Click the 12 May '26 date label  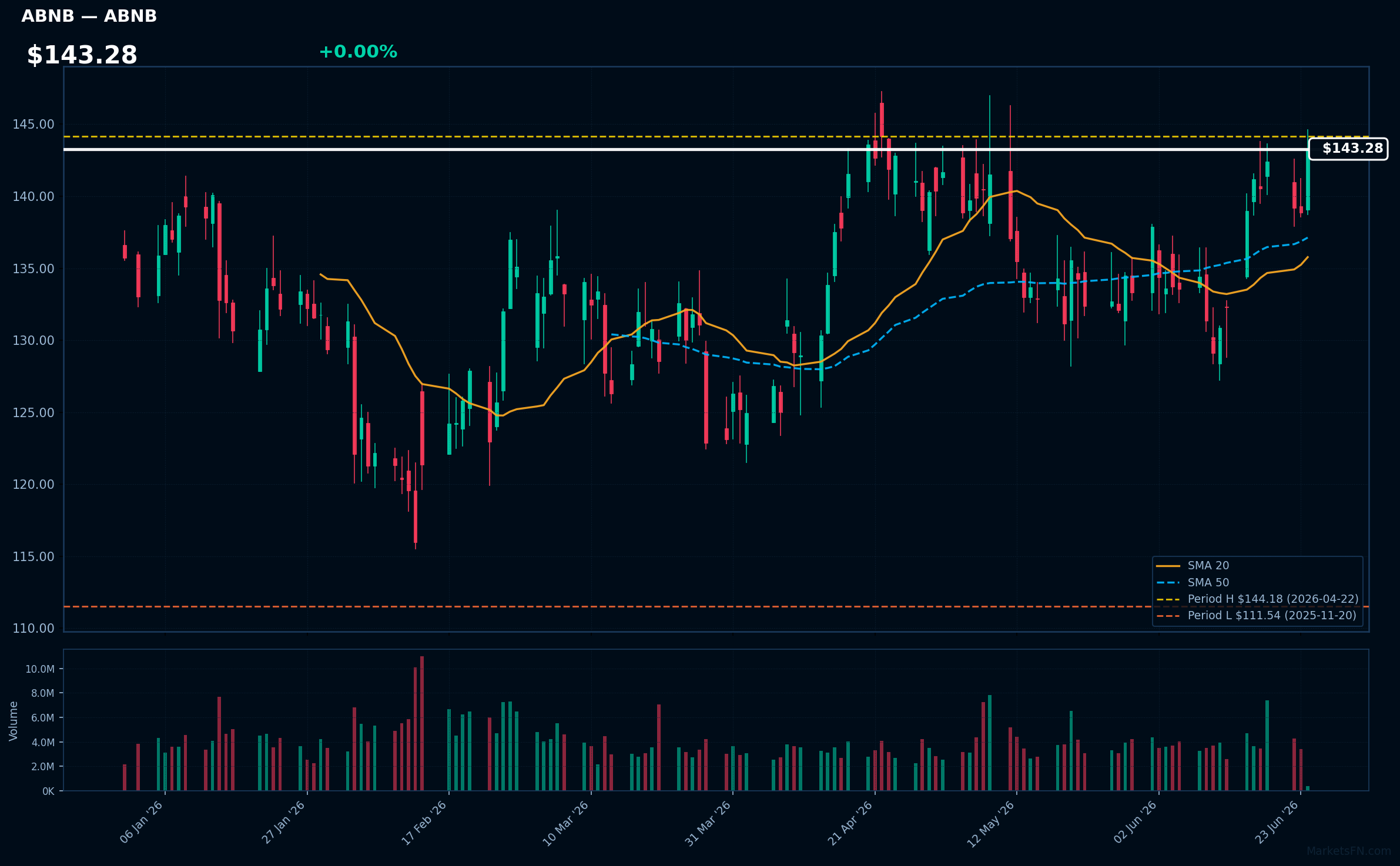click(992, 824)
